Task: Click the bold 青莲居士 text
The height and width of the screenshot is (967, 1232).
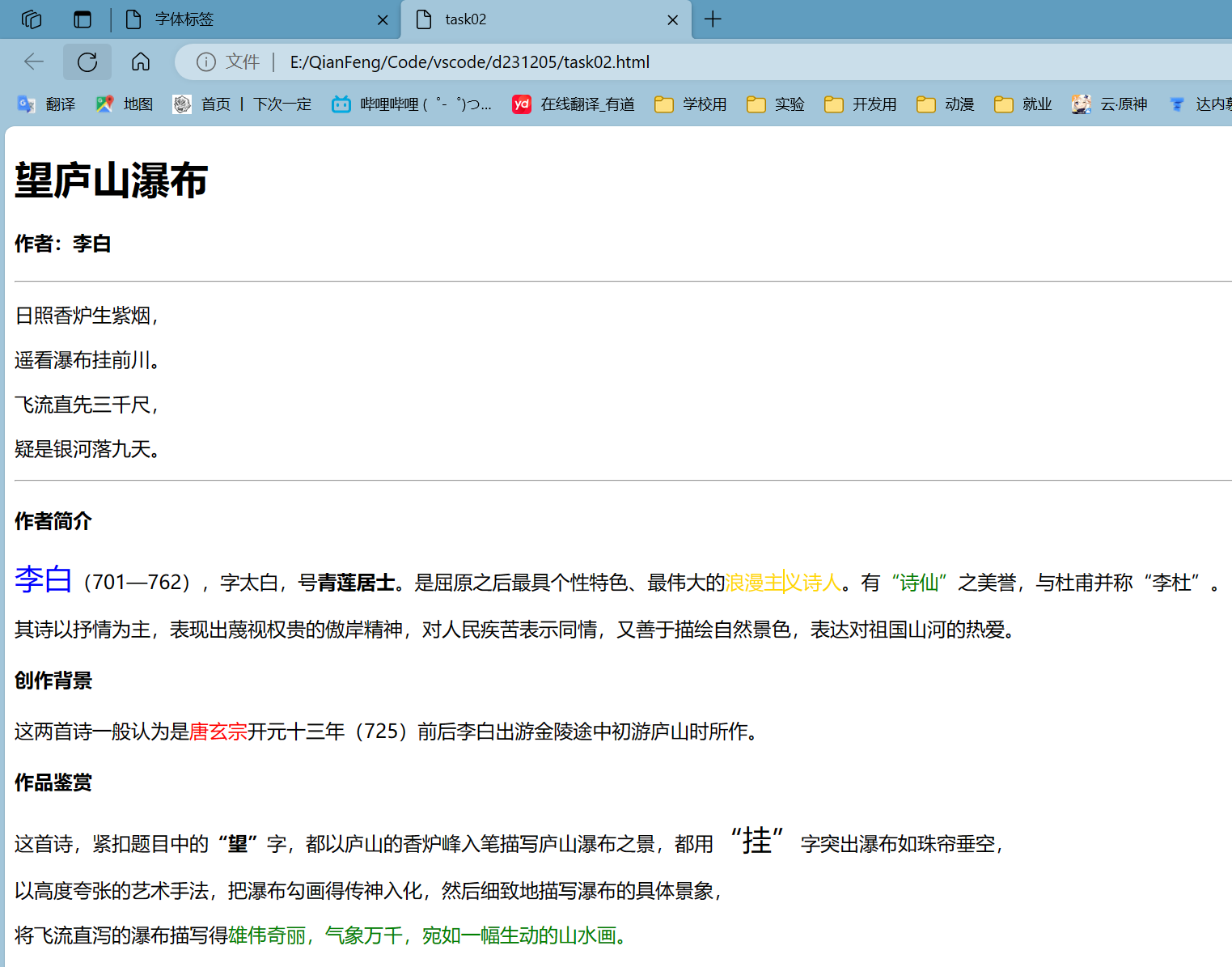Action: [x=356, y=583]
